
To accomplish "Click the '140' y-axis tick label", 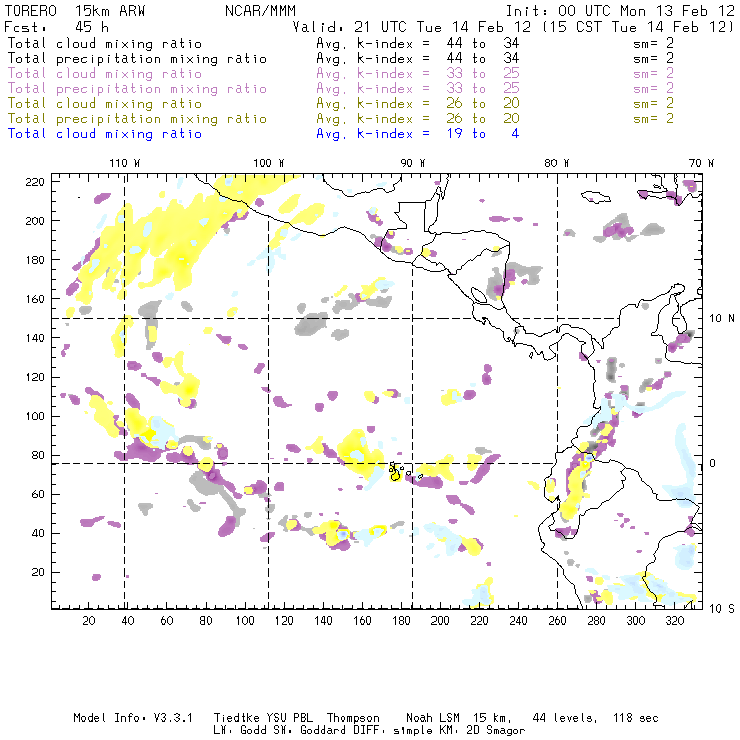I will [x=35, y=338].
